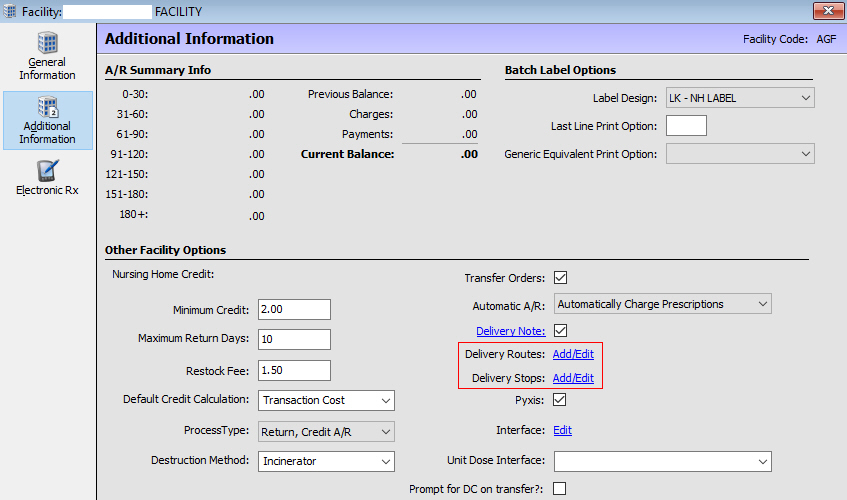Select the Current Balance label text
Viewport: 847px width, 500px height.
click(347, 154)
